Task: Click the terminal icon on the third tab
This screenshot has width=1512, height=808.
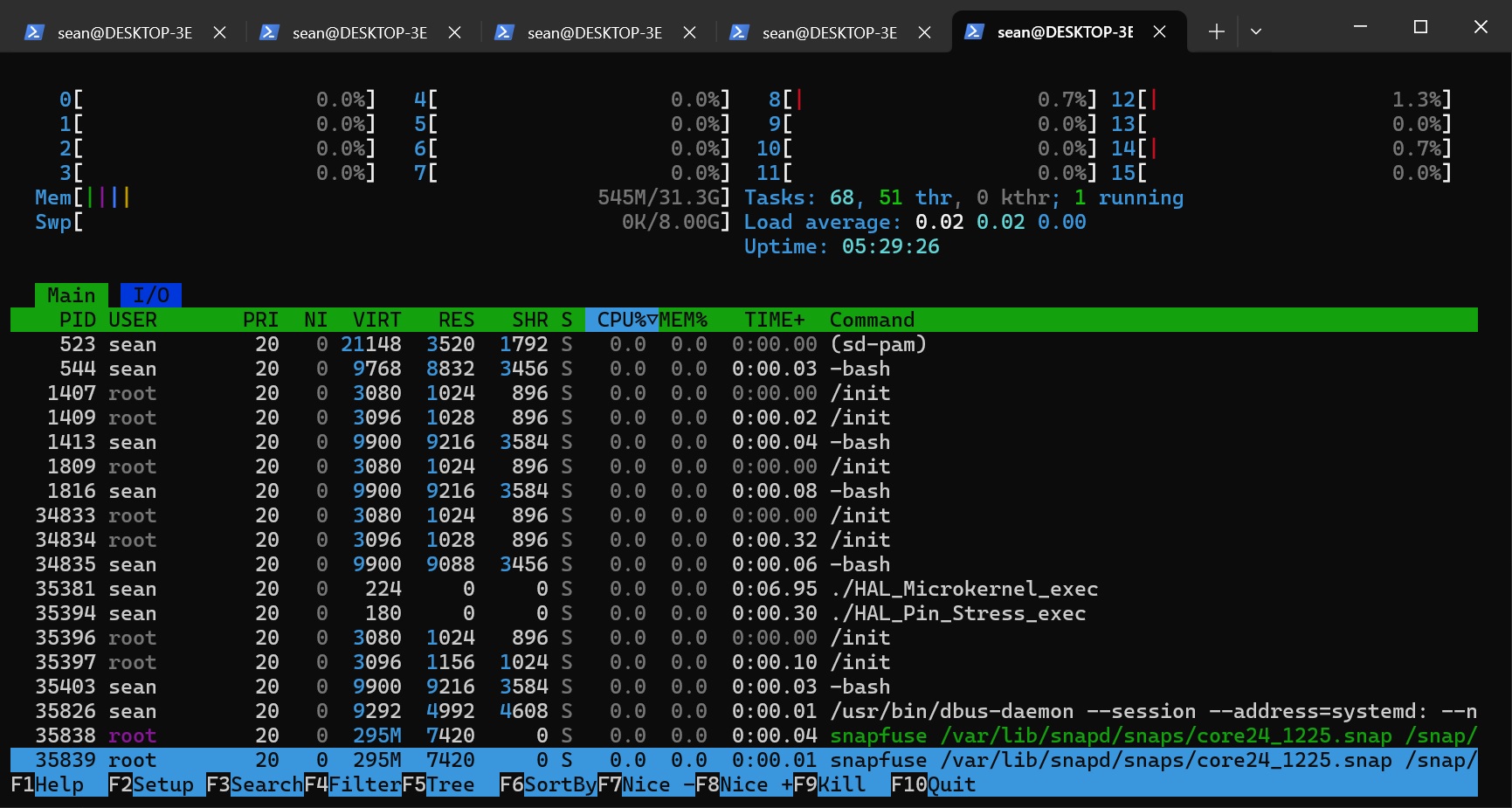Action: point(504,32)
